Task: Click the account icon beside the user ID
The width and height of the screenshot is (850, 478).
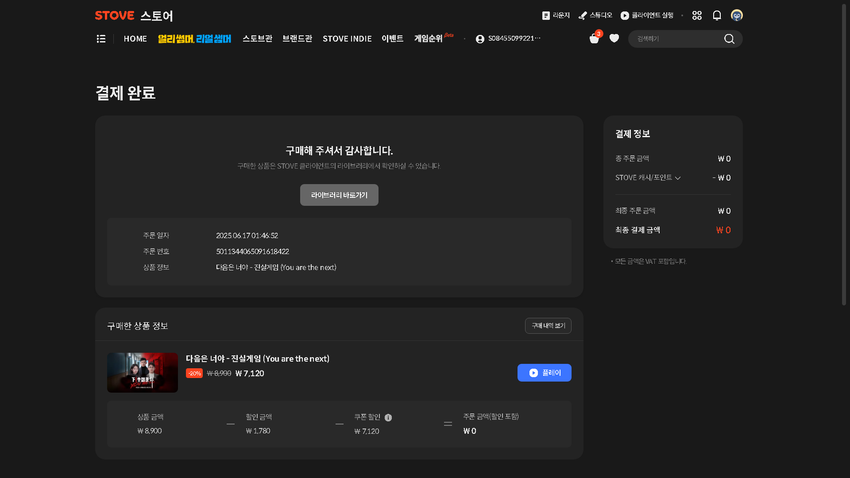Action: click(x=480, y=39)
